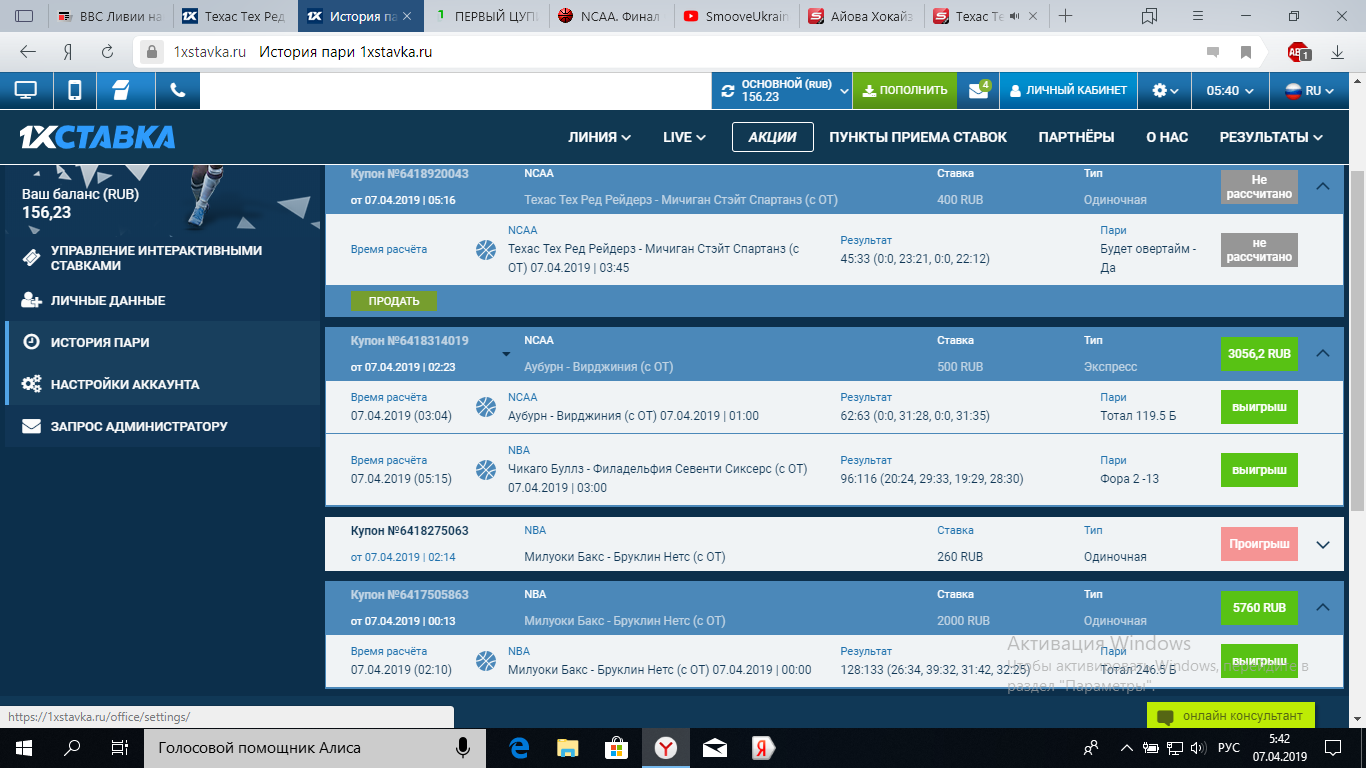
Task: Click the Не рассчитано status badge
Action: [x=1259, y=187]
